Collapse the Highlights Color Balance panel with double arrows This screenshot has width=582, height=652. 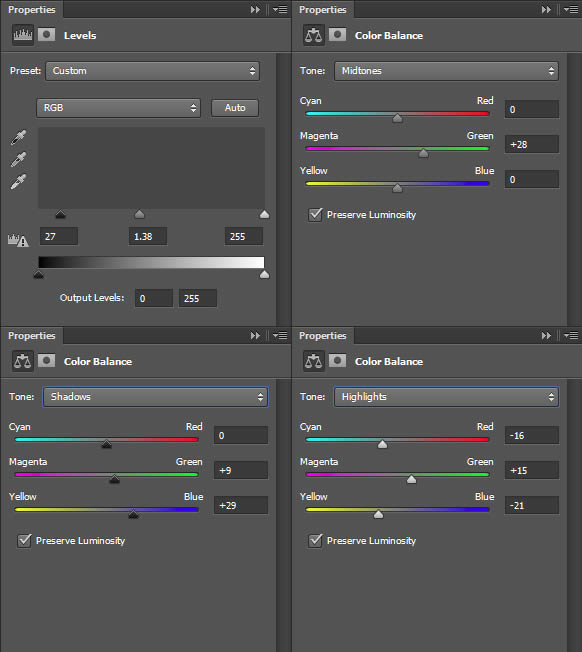[546, 335]
